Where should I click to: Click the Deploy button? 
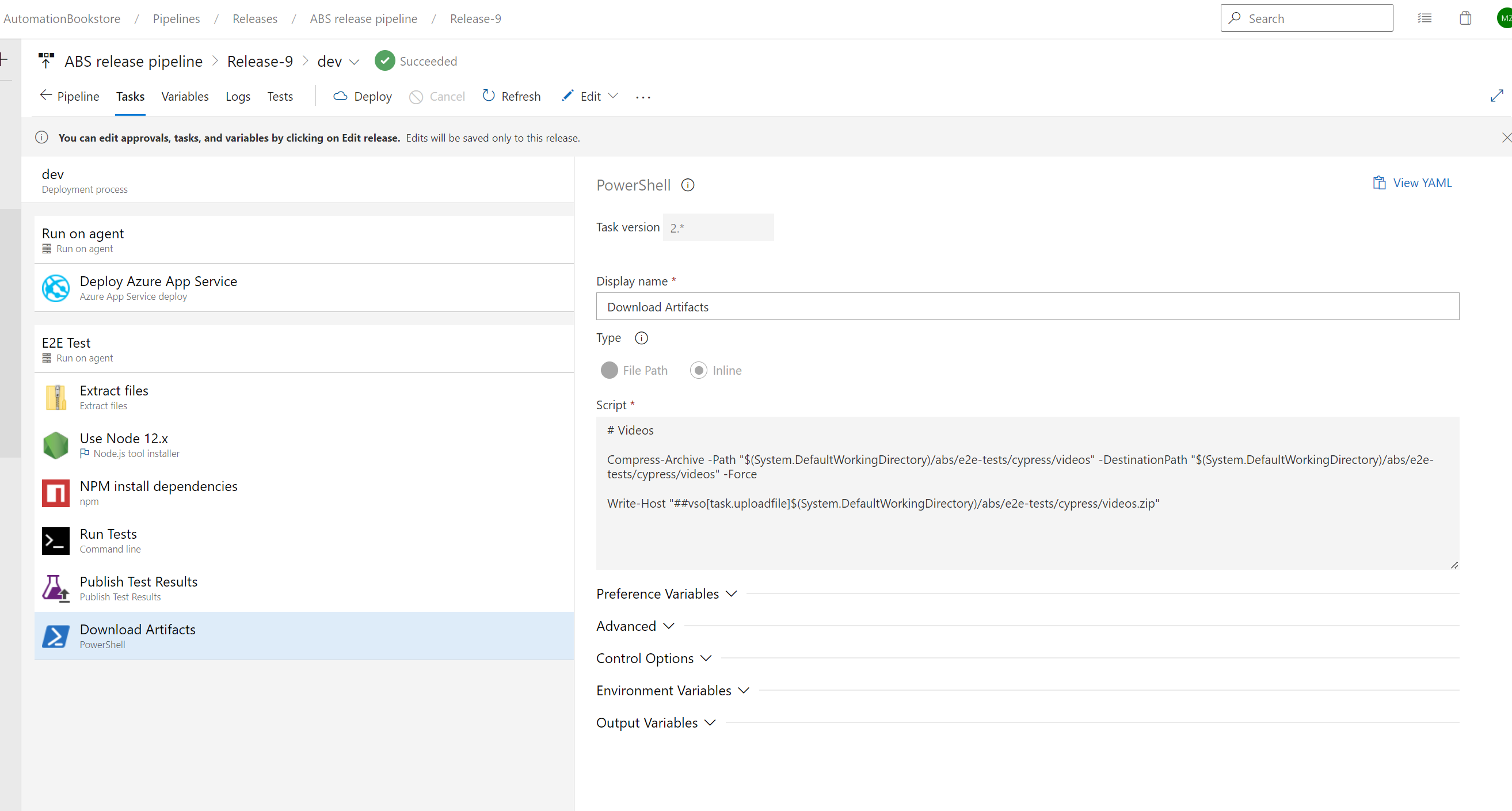click(x=363, y=96)
